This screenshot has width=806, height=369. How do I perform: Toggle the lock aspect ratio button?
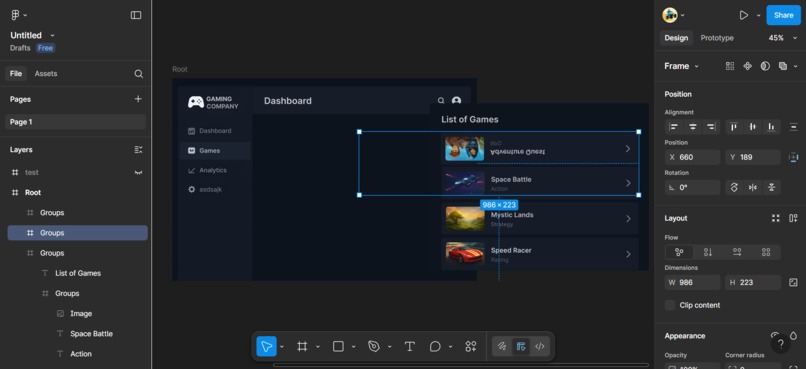coord(793,282)
